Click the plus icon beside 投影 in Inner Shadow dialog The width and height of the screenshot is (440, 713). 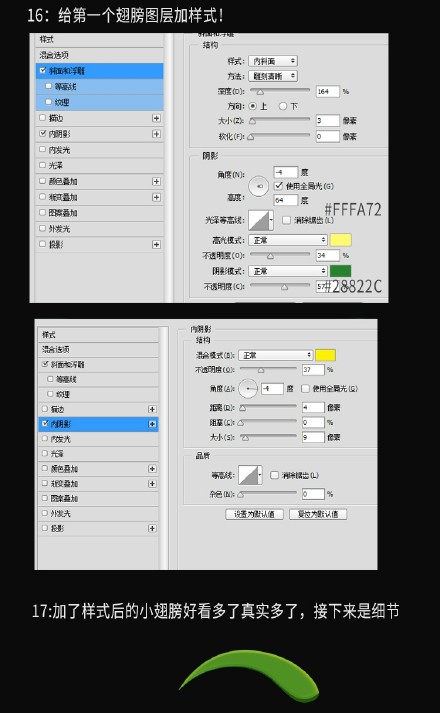point(152,528)
